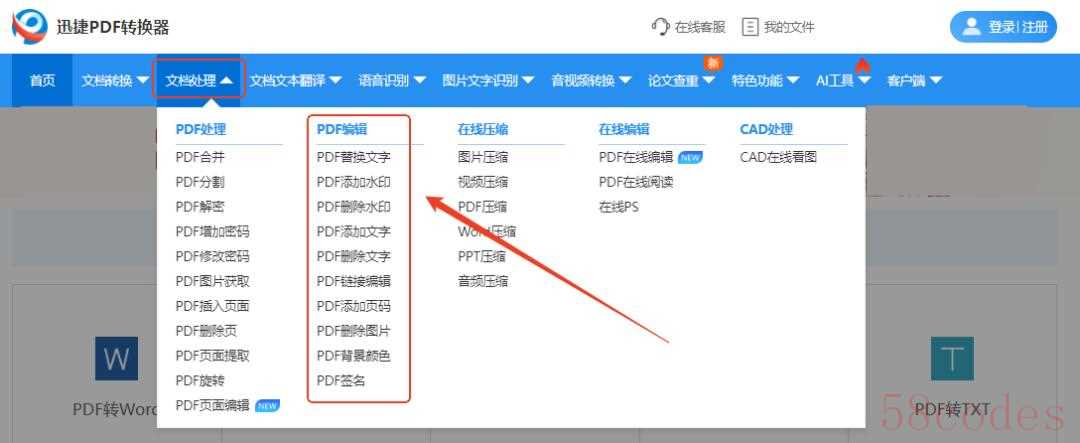1080x443 pixels.
Task: Go to the 首页 tab
Action: 42,80
